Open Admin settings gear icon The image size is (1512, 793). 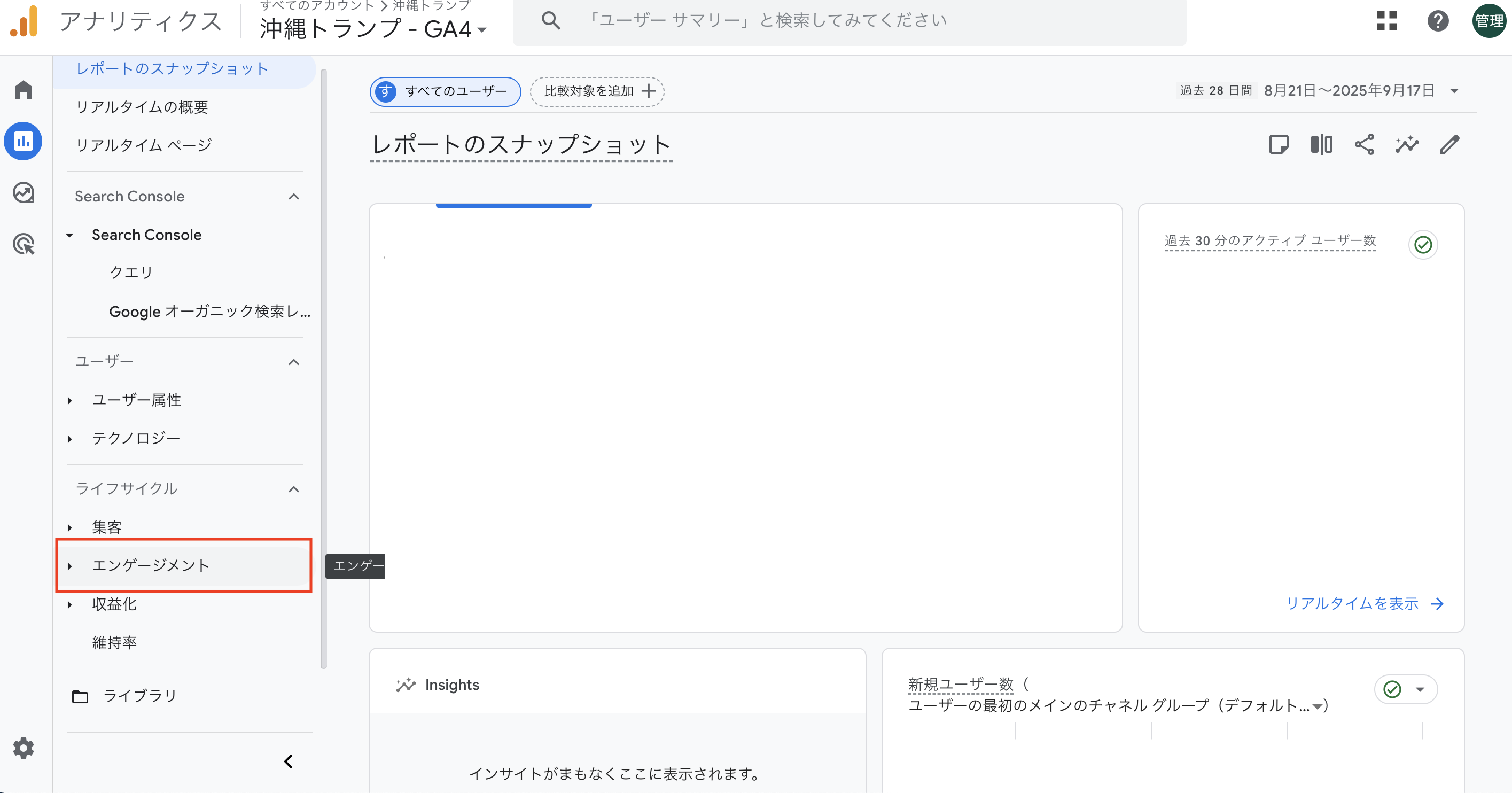[24, 748]
